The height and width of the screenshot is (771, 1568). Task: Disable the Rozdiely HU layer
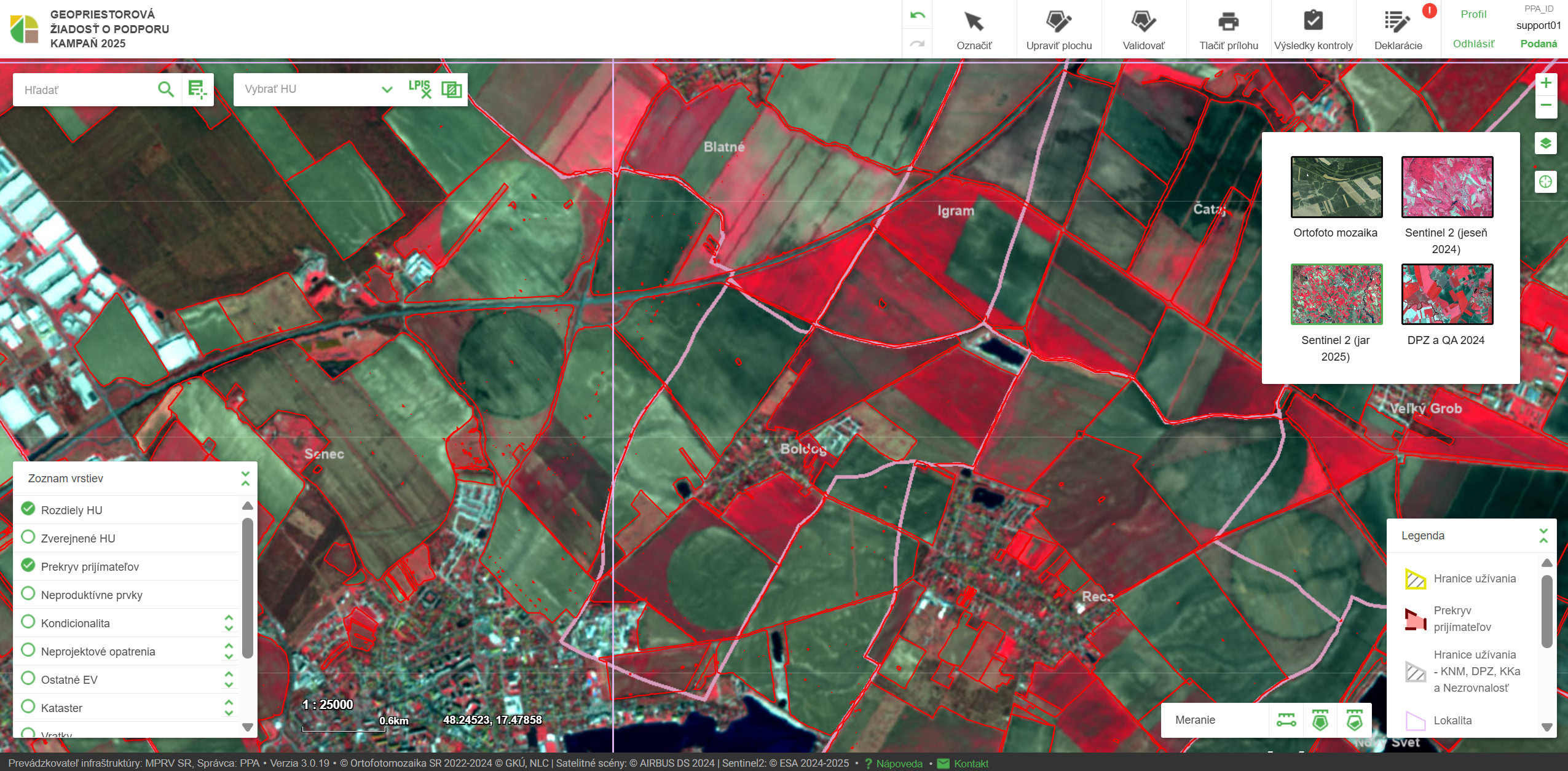[28, 509]
